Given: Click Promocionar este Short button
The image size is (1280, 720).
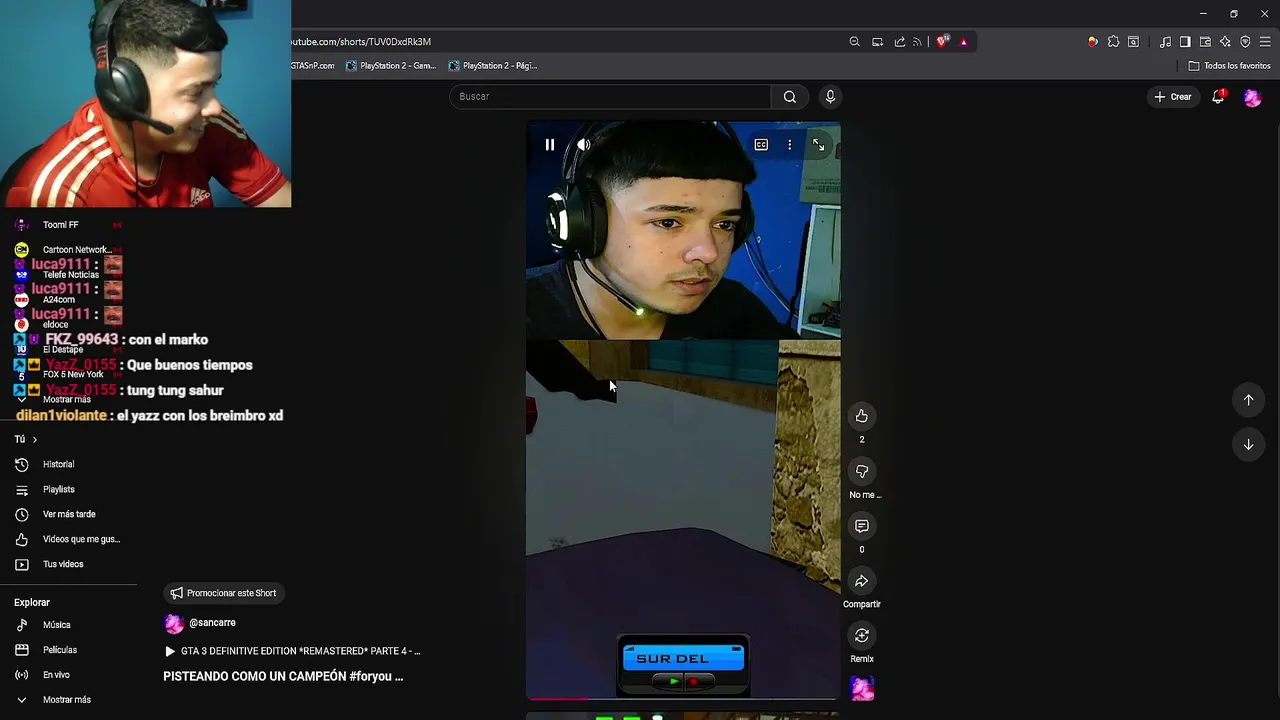Looking at the screenshot, I should 222,593.
